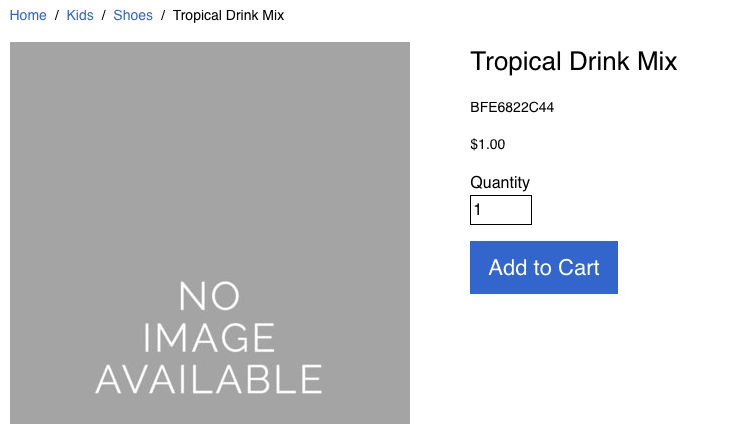Place cursor in box showing quantity 1
Screen dimensions: 756x424
501,210
